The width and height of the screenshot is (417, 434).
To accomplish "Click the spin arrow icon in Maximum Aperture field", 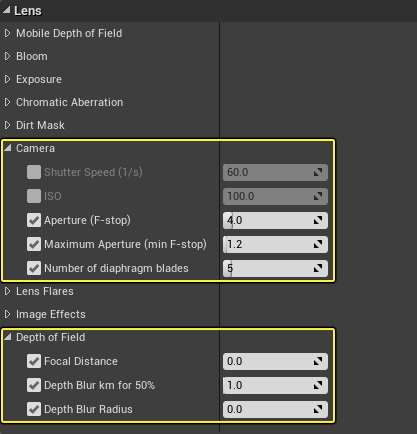I will (318, 244).
